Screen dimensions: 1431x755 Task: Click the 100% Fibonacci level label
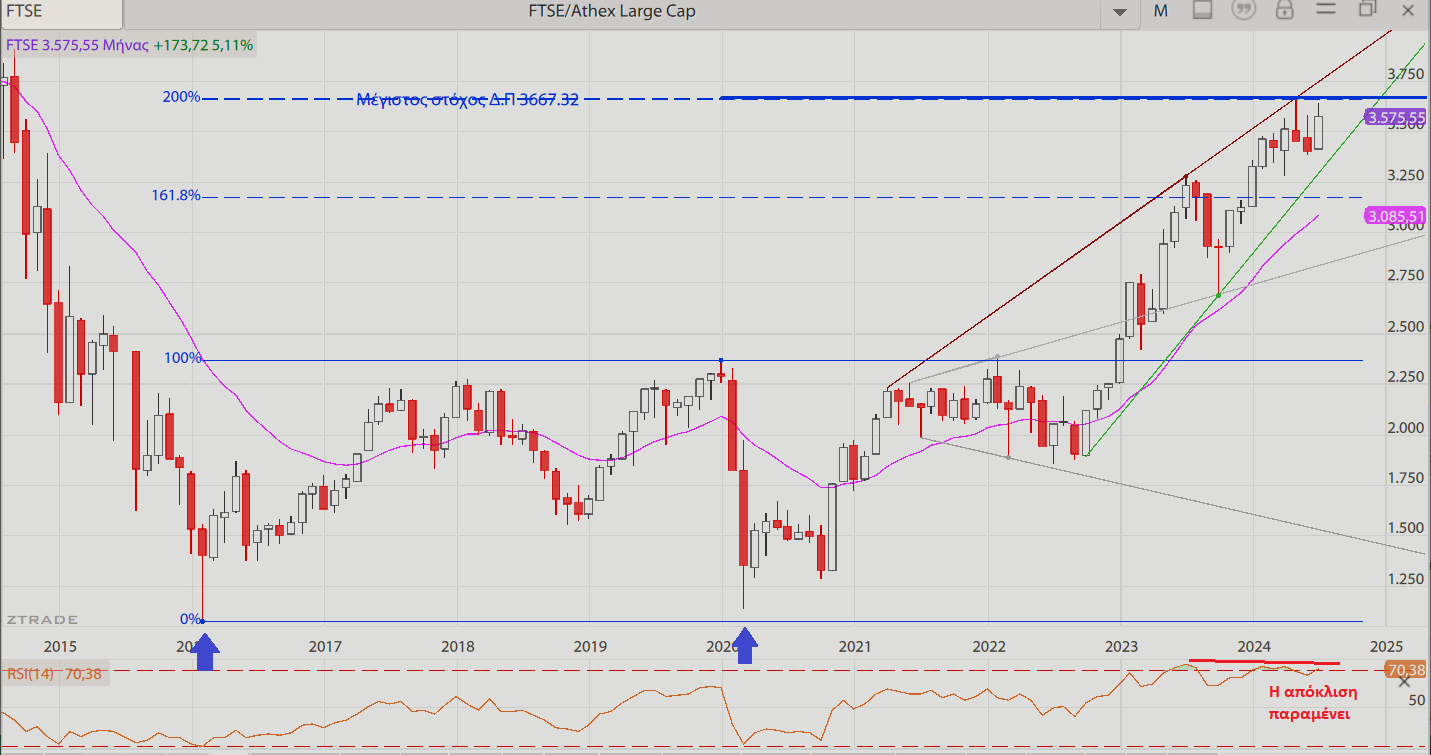coord(181,358)
